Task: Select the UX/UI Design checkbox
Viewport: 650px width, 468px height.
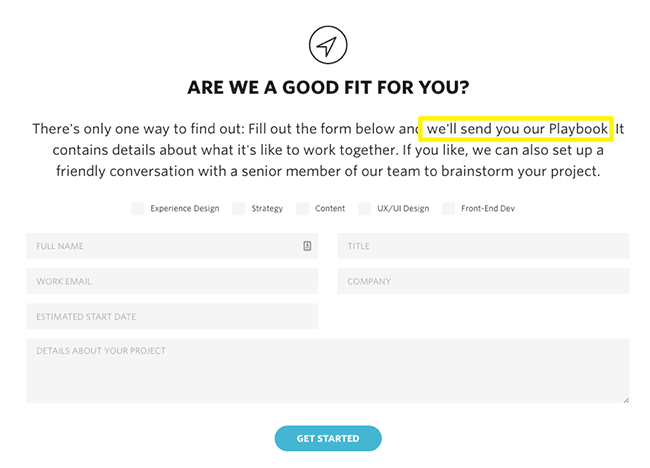Action: tap(364, 209)
